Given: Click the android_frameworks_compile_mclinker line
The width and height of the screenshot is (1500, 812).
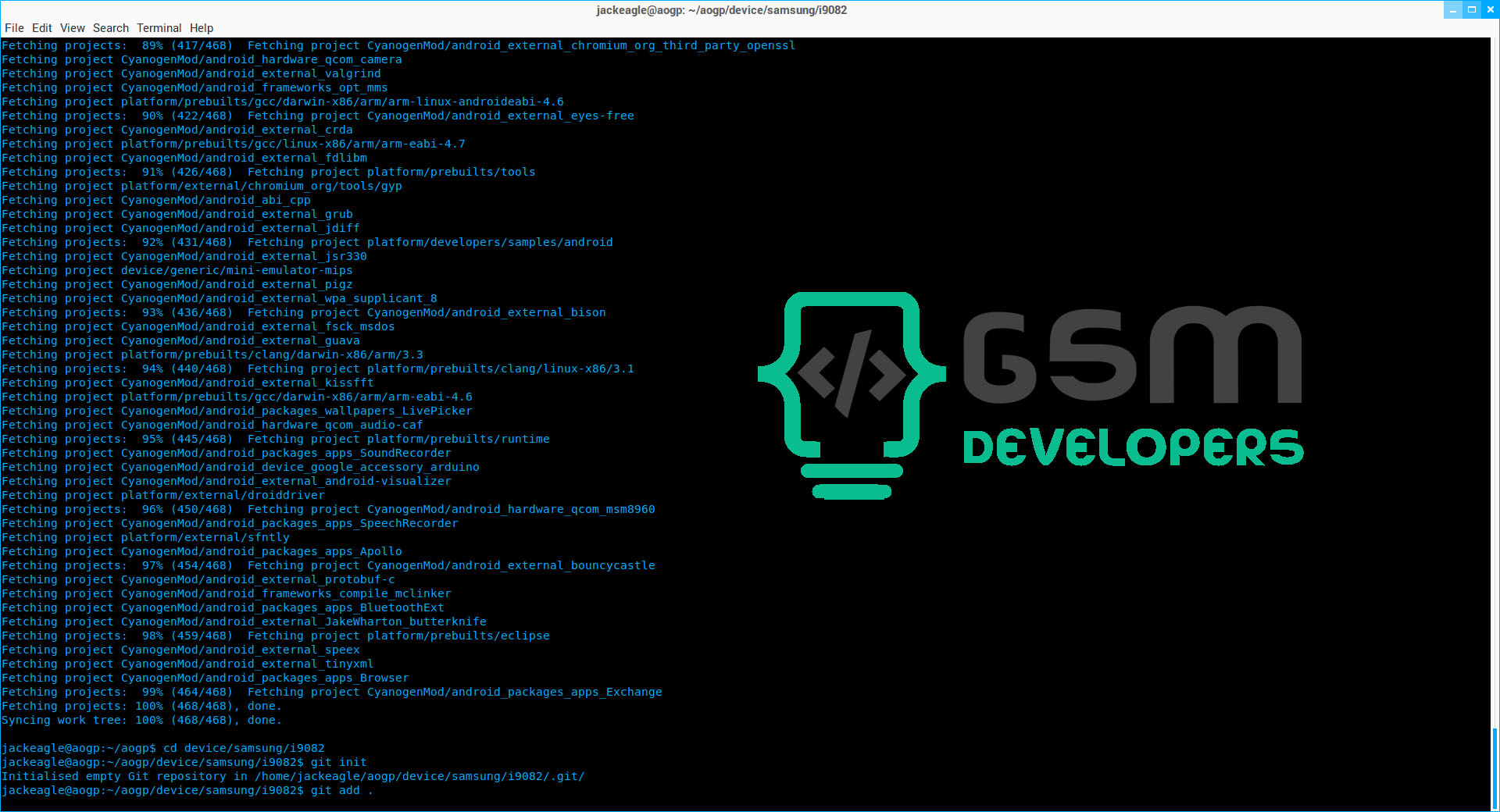Looking at the screenshot, I should (227, 594).
